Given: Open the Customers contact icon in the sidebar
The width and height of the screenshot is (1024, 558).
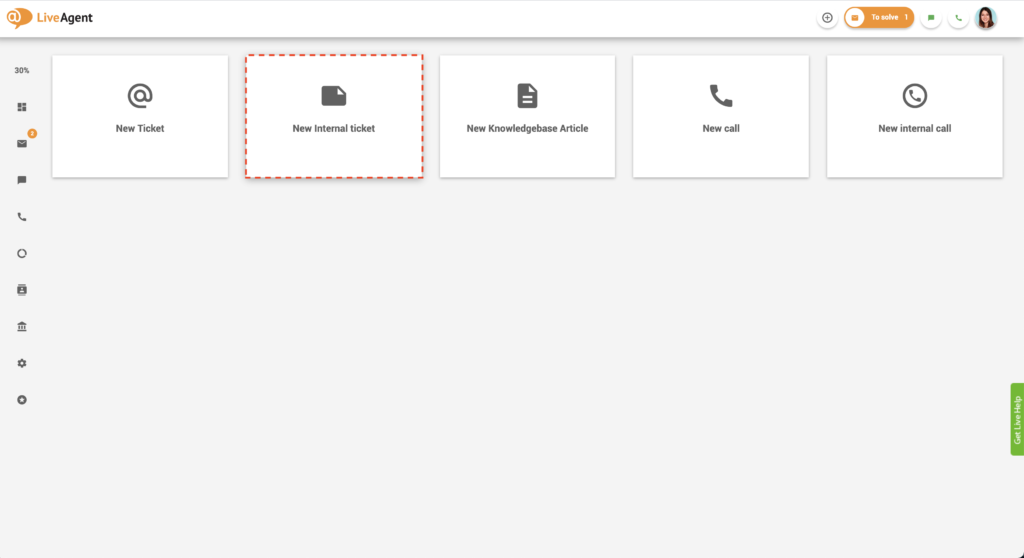Looking at the screenshot, I should [22, 290].
